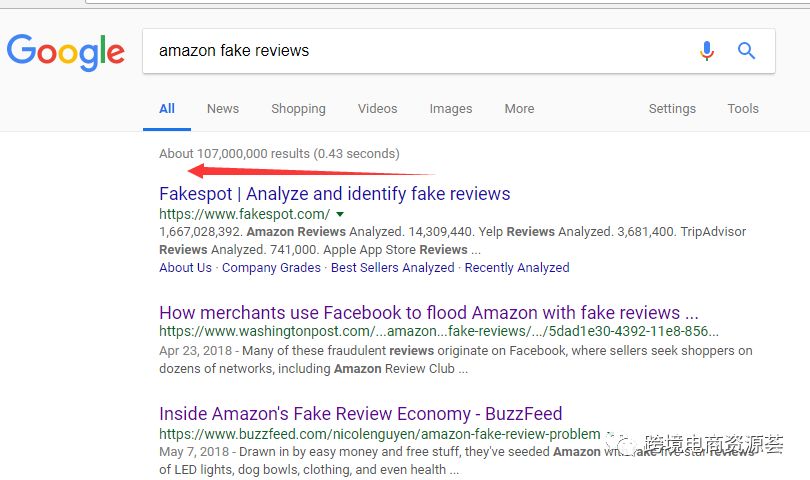Expand the fakespot.com URL dropdown arrow

tap(340, 214)
